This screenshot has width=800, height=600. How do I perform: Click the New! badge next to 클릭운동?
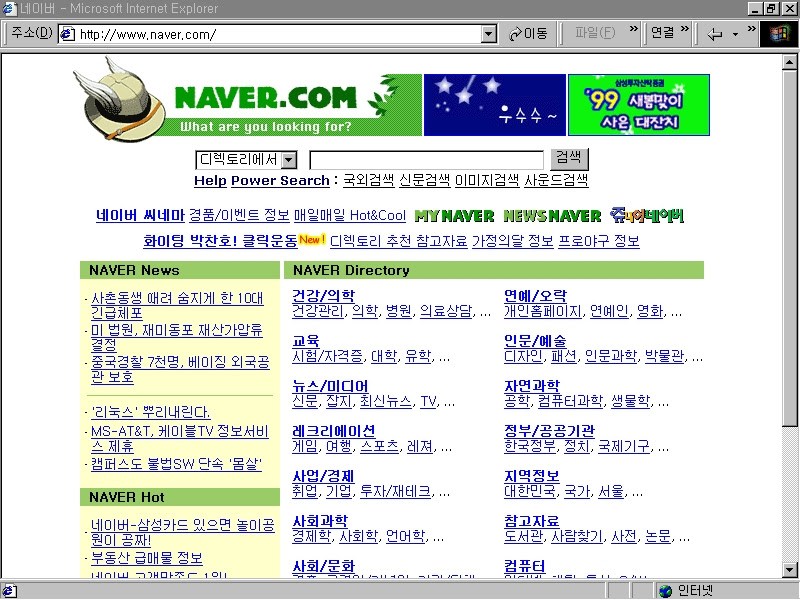(x=312, y=238)
